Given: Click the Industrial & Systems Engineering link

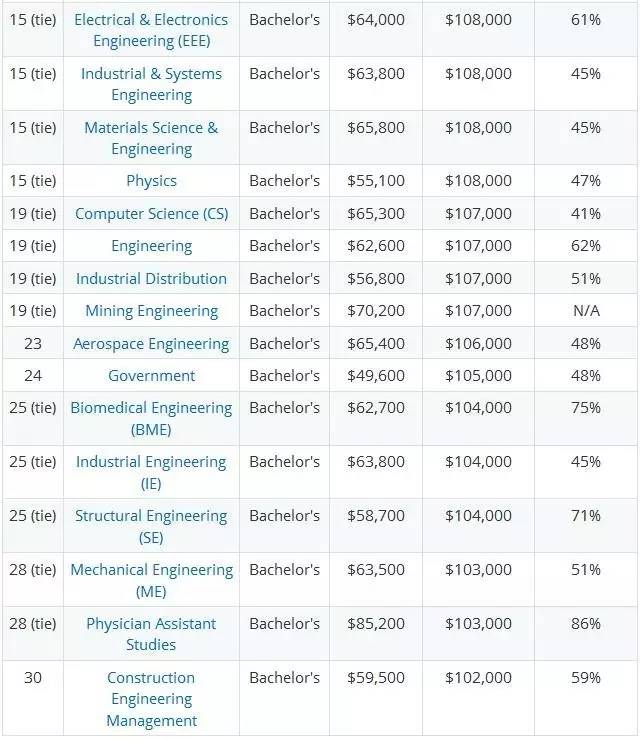Looking at the screenshot, I should pyautogui.click(x=151, y=84).
